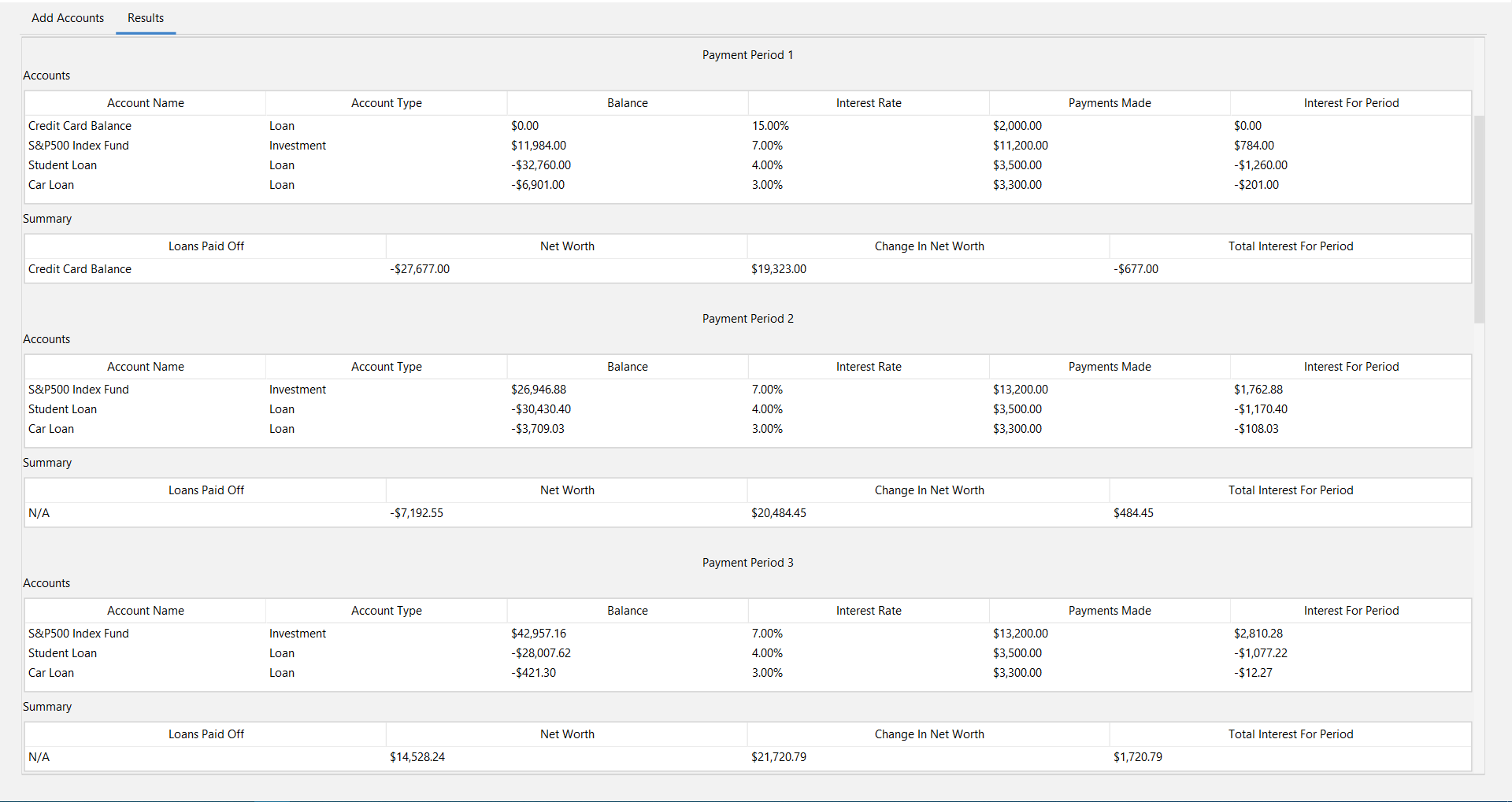The image size is (1512, 802).
Task: Click Change In Net Worth header in Period 1
Action: tap(929, 246)
